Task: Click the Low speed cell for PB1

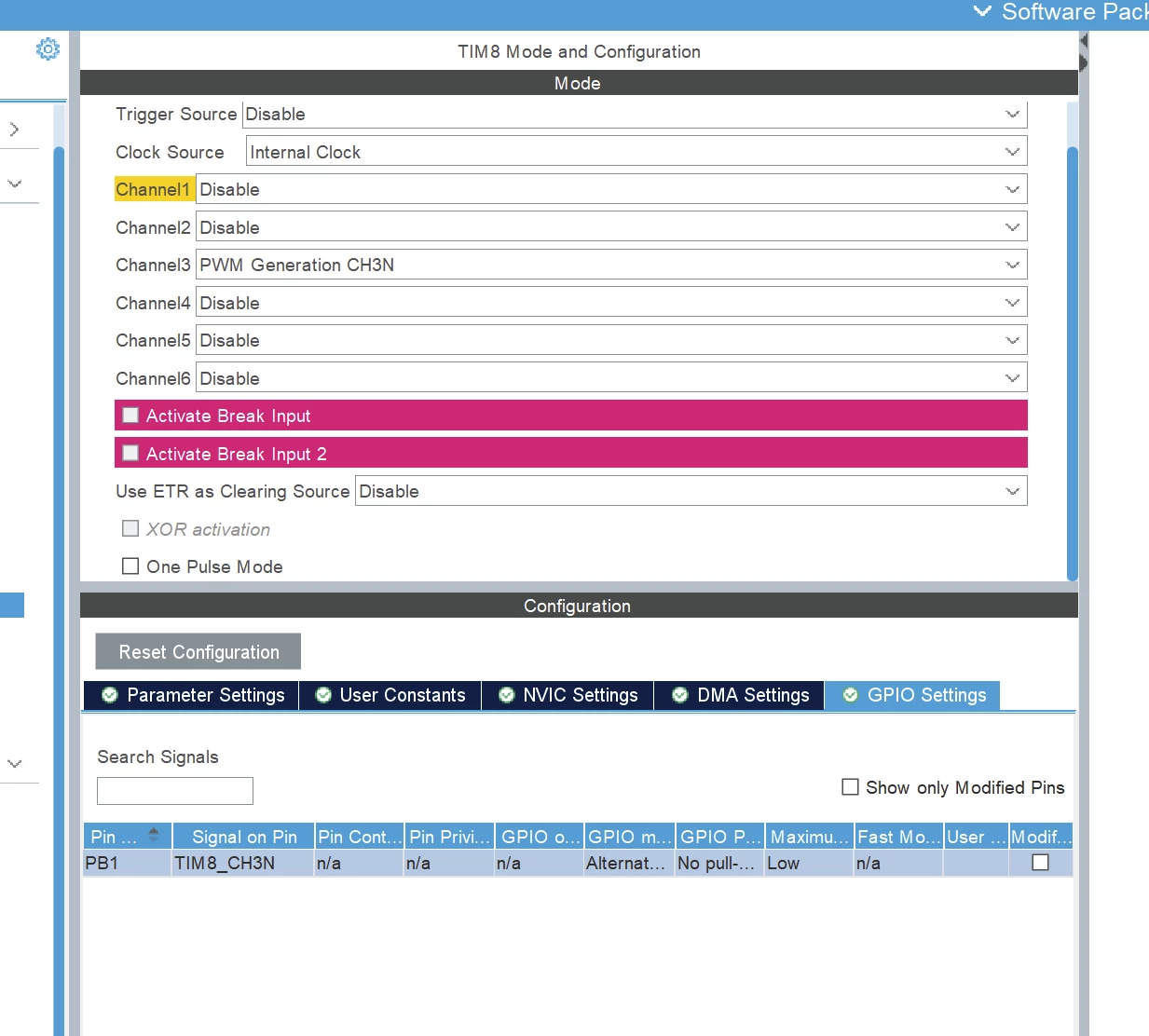Action: pos(810,864)
